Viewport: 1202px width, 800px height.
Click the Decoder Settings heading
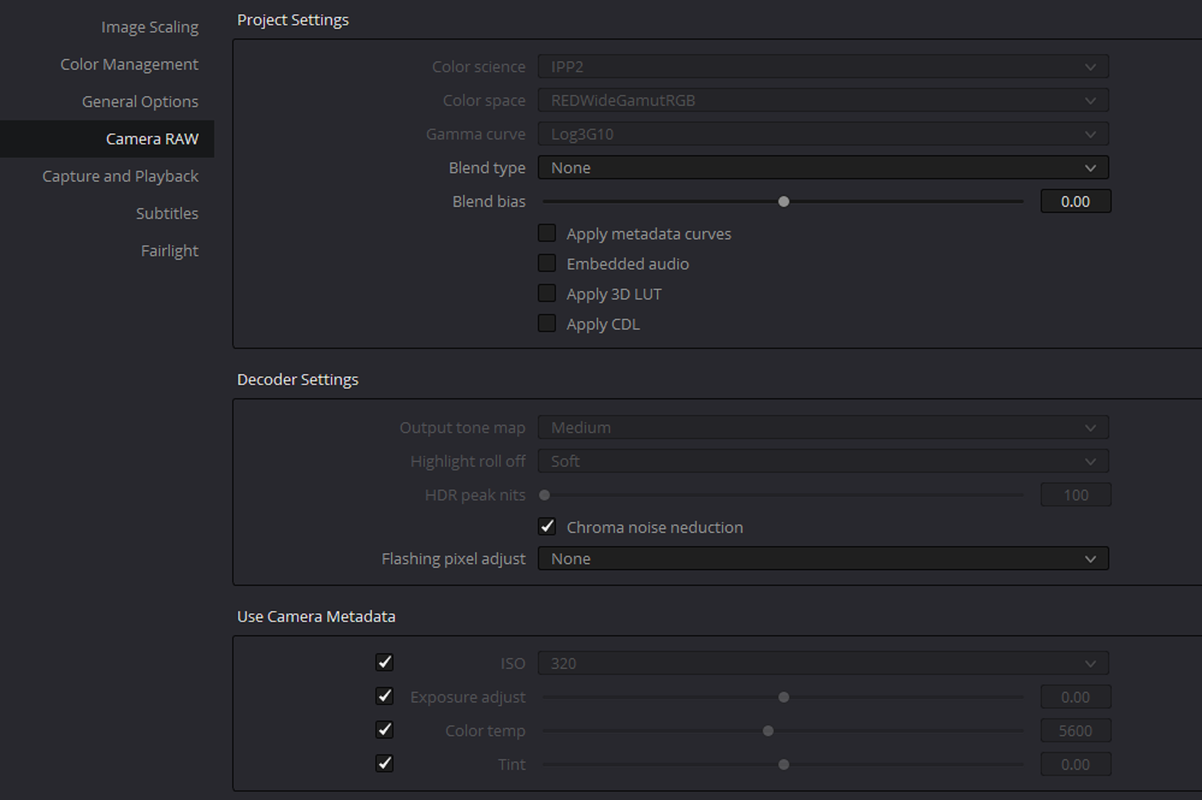[298, 380]
